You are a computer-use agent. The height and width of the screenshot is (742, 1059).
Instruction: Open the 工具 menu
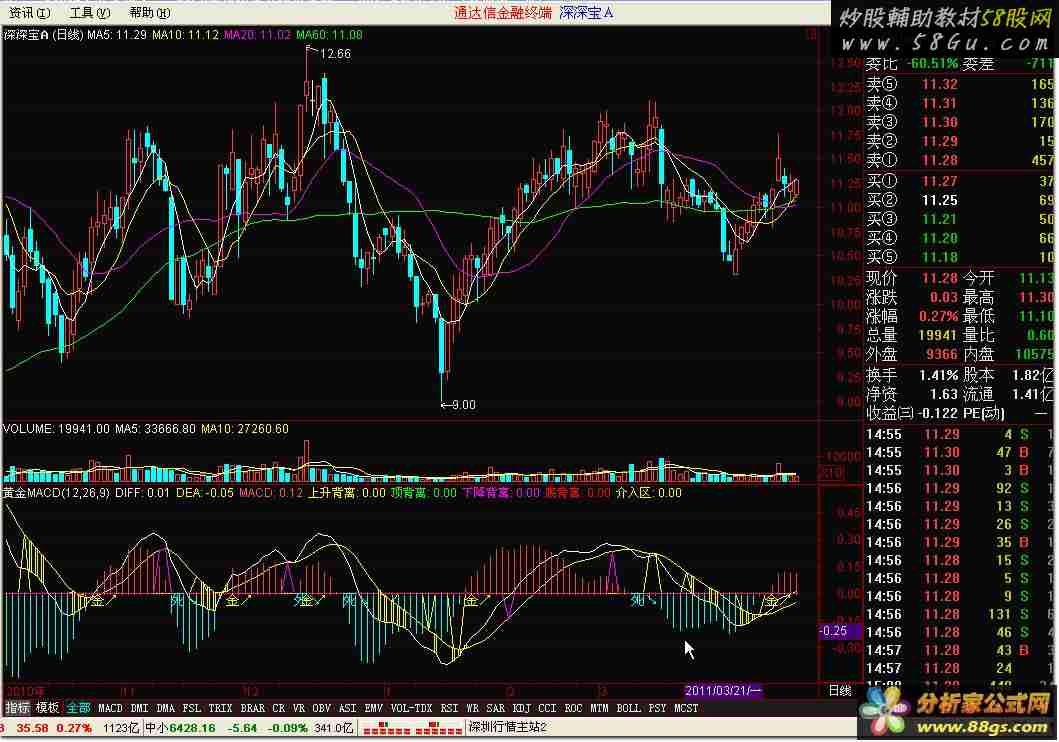(90, 13)
